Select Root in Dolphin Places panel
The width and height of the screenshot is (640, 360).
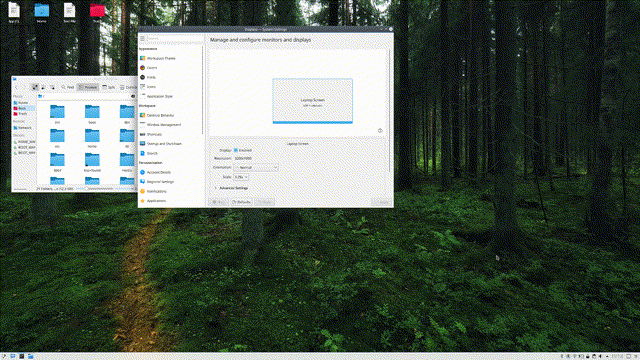tap(23, 108)
